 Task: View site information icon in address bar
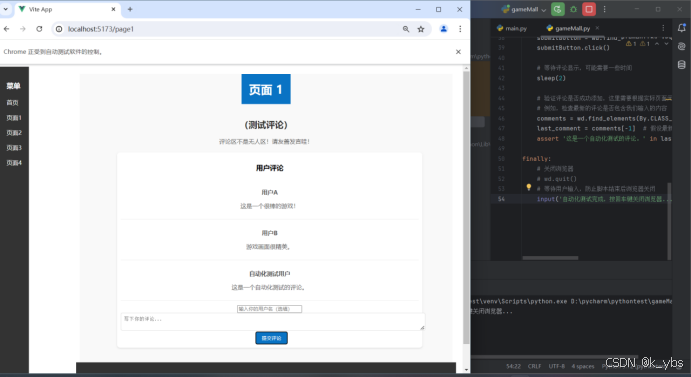coord(59,29)
